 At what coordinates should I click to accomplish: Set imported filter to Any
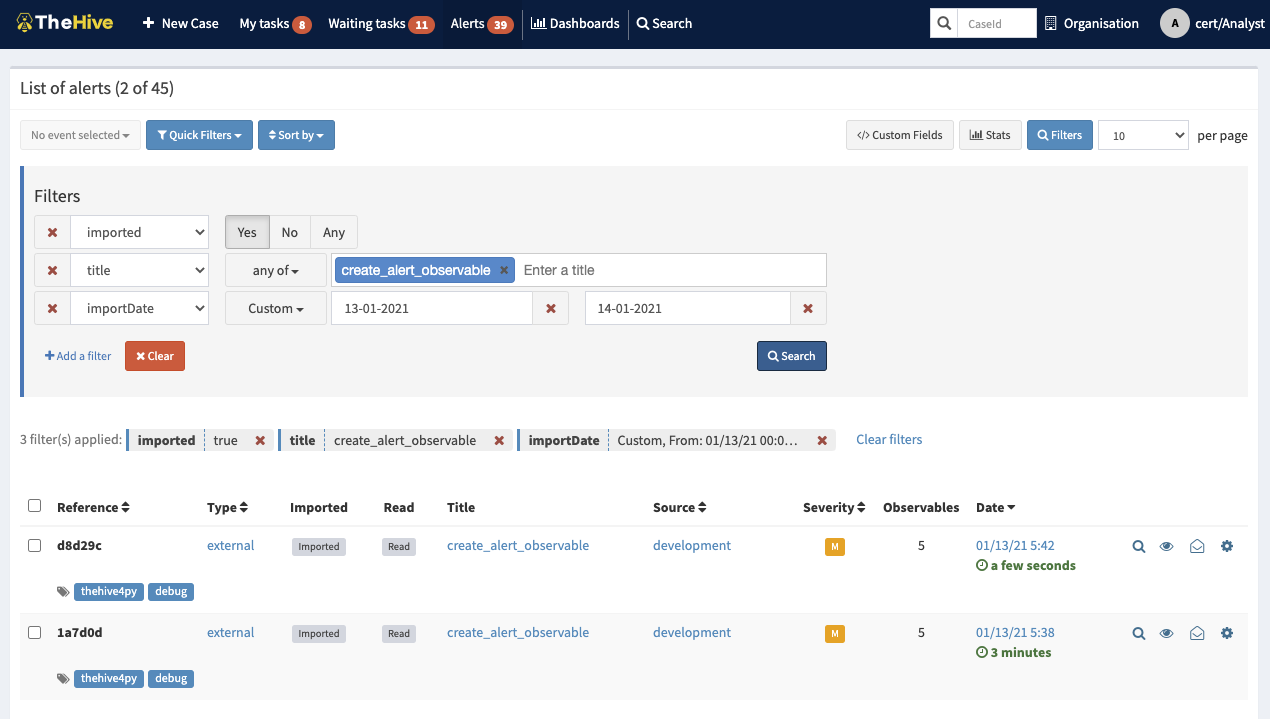(333, 231)
